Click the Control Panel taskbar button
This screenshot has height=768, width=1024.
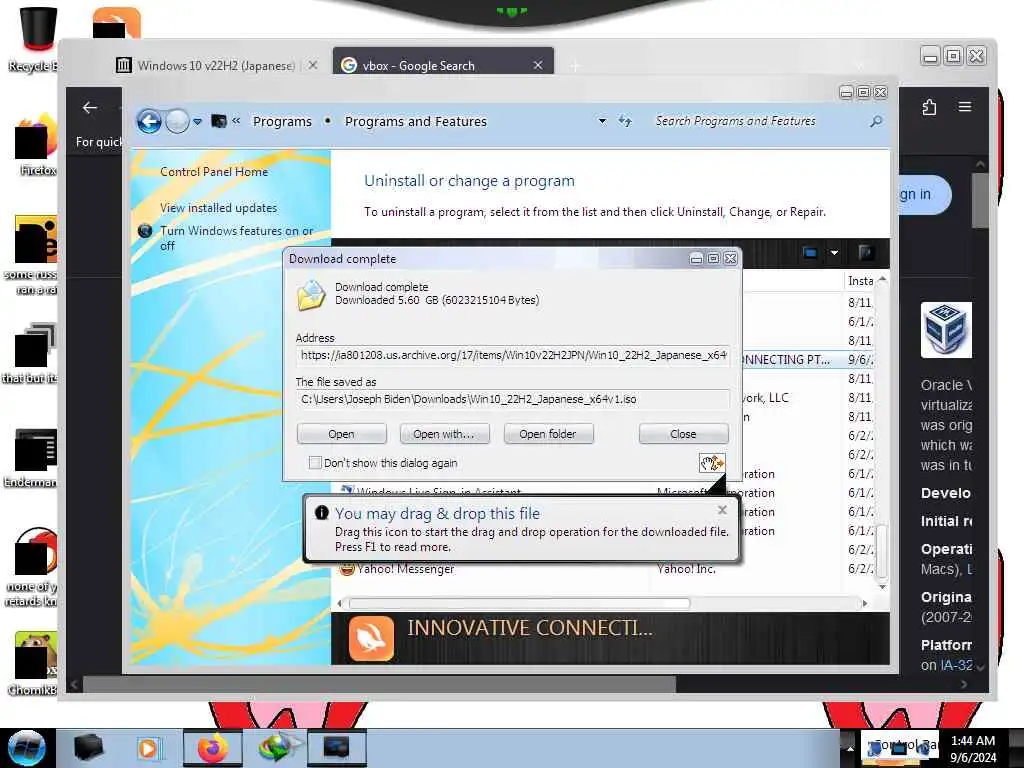336,748
